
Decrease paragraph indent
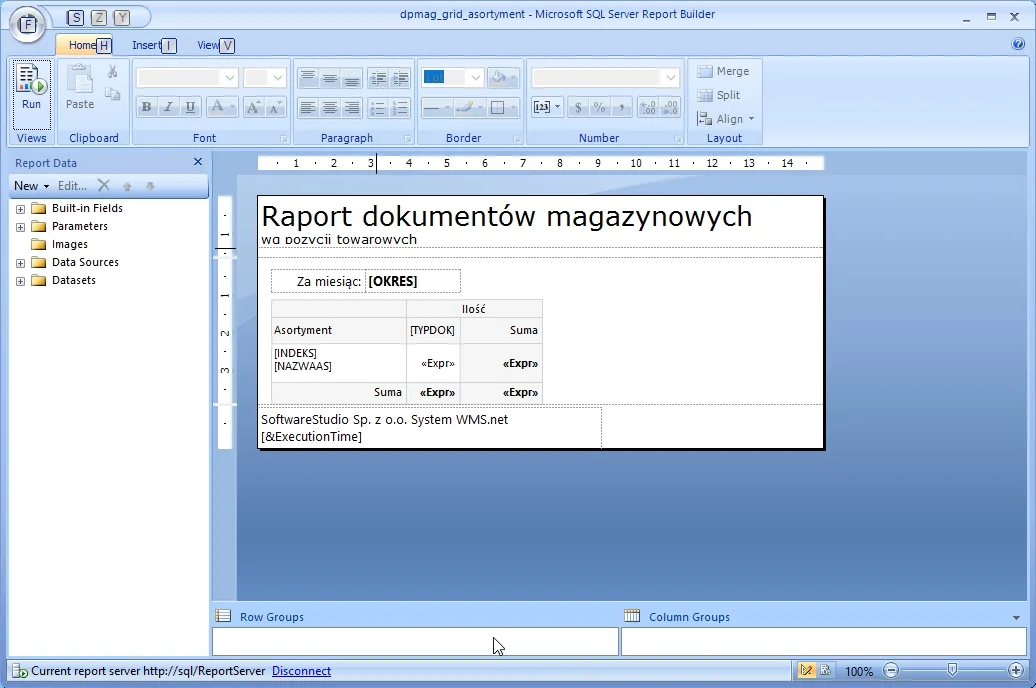pos(378,78)
